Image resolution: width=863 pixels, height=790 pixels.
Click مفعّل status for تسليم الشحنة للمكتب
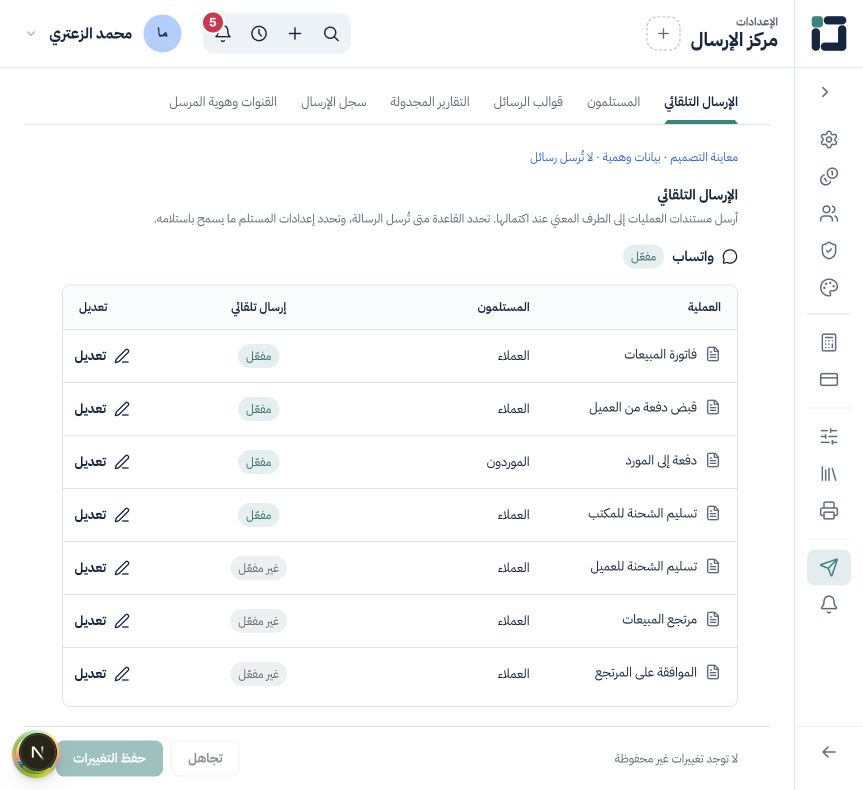coord(259,515)
